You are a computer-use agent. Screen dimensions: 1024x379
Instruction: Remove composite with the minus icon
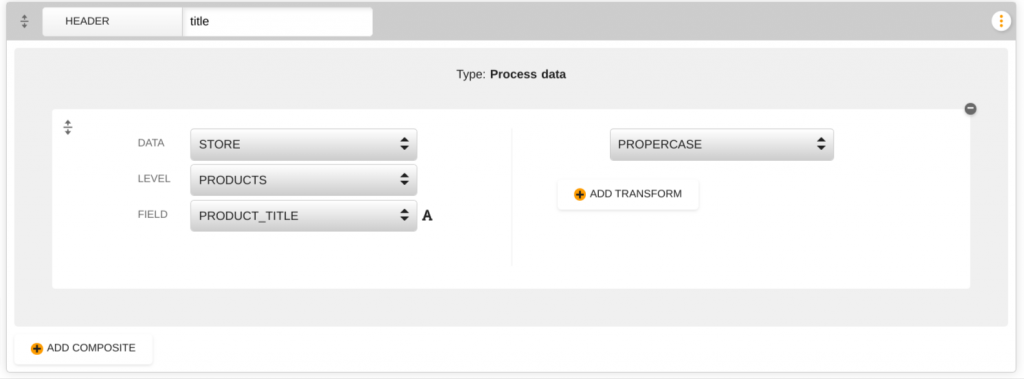click(x=970, y=108)
